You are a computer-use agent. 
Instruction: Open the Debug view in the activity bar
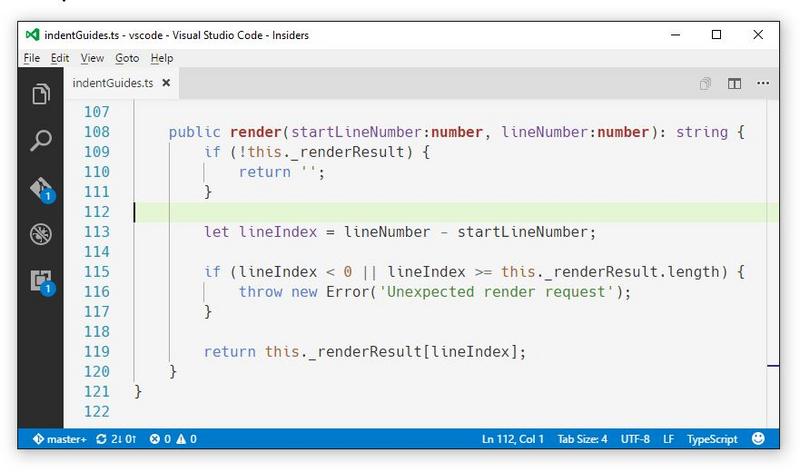pos(41,234)
